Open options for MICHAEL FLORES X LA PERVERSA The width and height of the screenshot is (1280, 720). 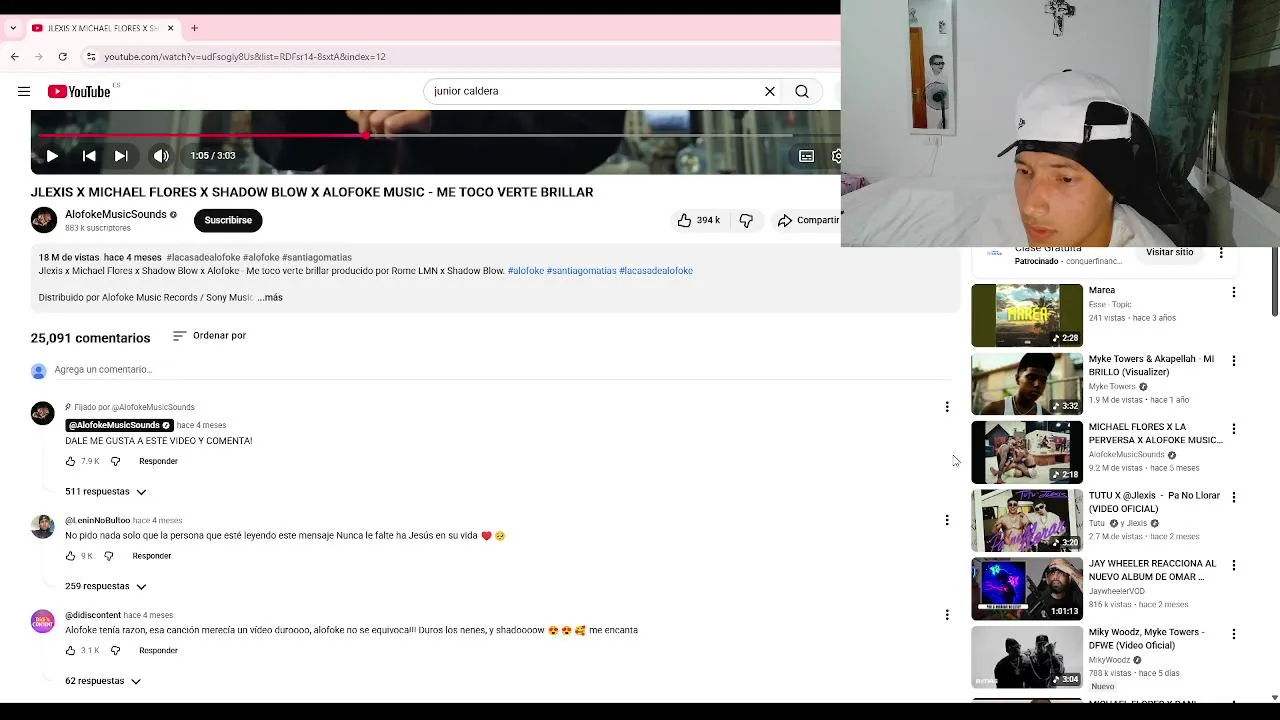click(1233, 429)
